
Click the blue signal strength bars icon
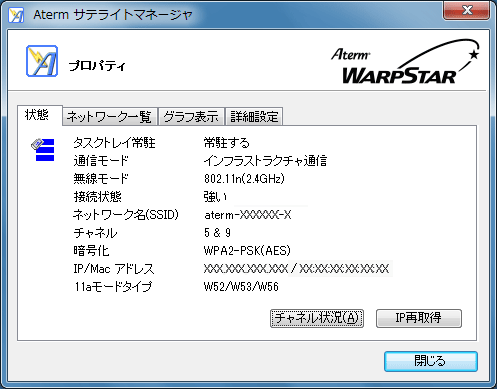[43, 150]
